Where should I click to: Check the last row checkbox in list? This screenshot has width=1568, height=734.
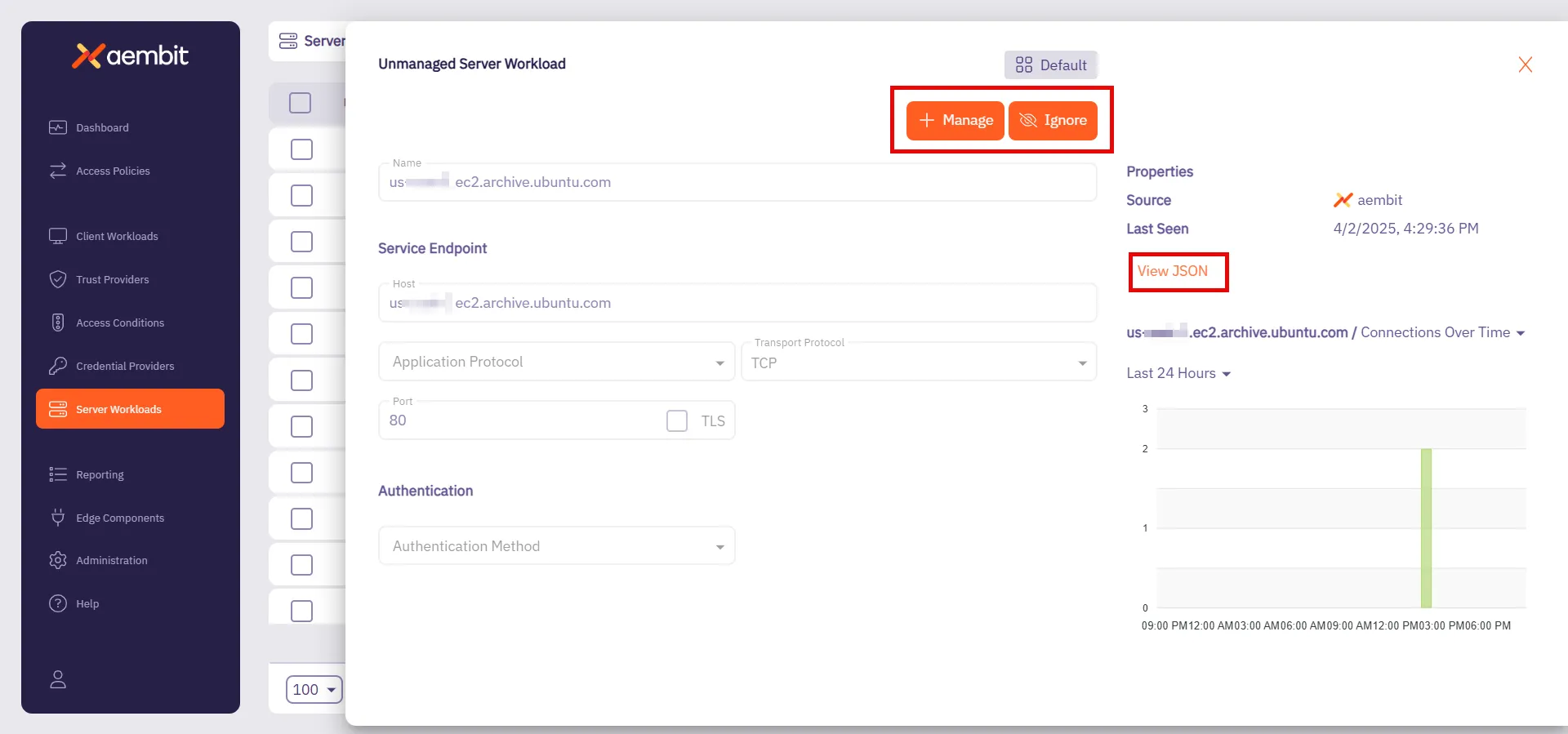click(302, 611)
